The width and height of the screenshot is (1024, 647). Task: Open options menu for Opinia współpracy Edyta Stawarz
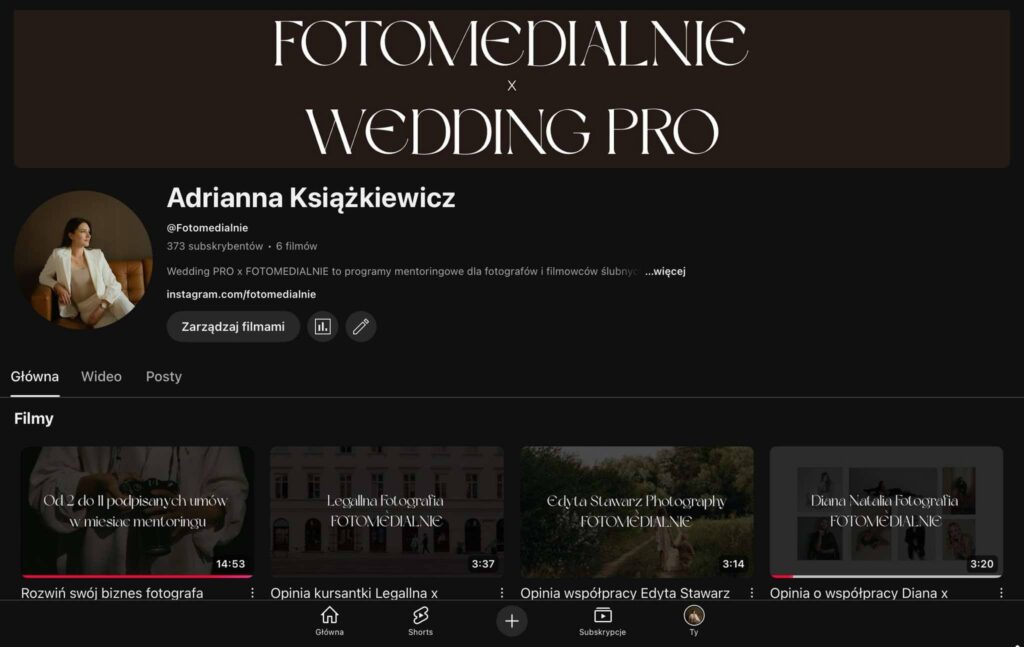(x=752, y=593)
